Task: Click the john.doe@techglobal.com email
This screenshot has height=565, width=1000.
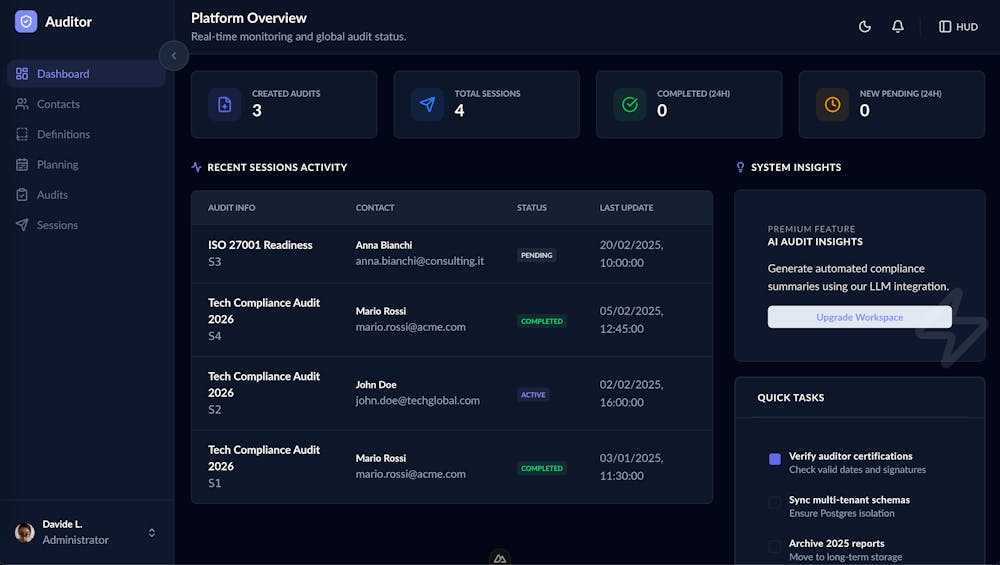Action: point(418,400)
